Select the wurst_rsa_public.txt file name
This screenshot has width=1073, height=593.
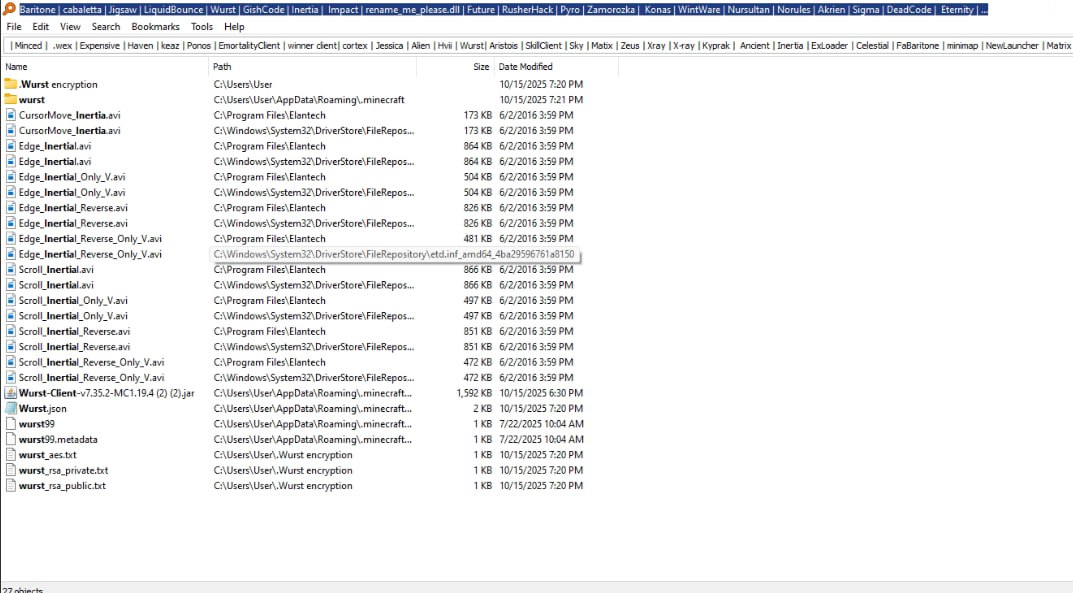point(62,486)
